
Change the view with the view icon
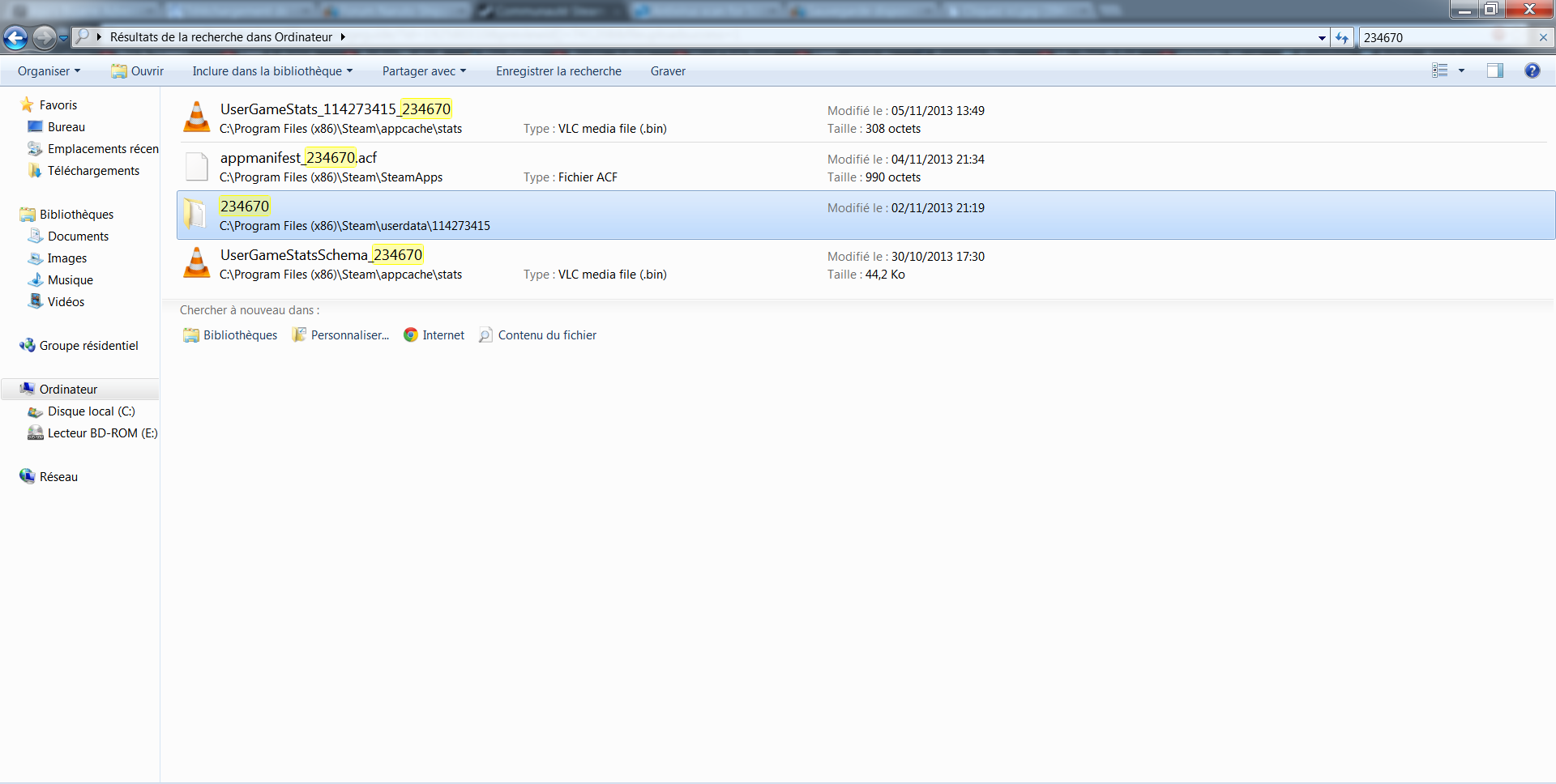(x=1439, y=70)
